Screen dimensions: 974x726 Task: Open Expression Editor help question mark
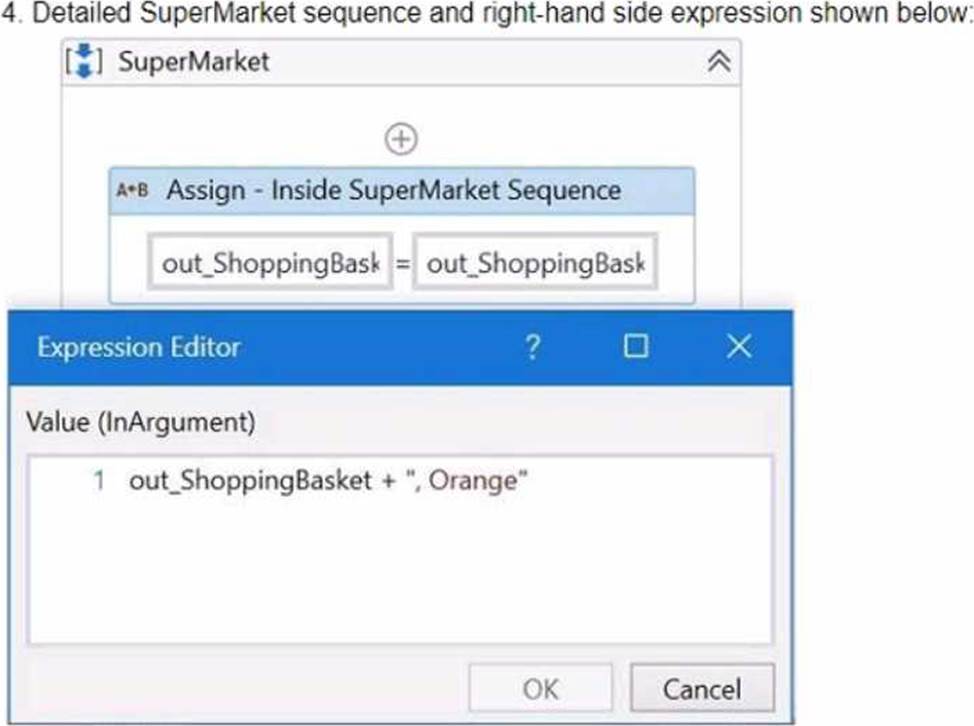click(532, 347)
